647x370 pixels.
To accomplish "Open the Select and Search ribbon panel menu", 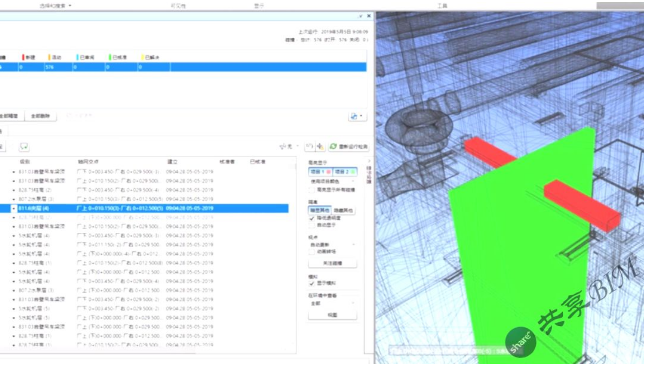I will point(55,6).
